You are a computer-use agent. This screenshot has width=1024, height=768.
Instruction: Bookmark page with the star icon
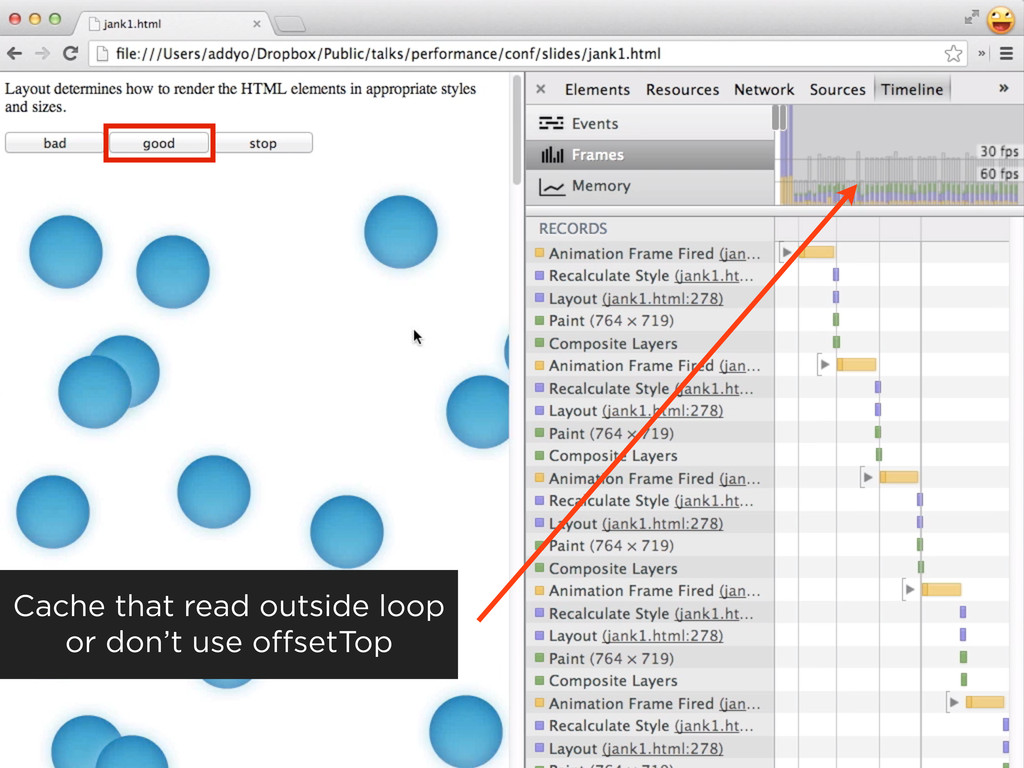coord(953,54)
